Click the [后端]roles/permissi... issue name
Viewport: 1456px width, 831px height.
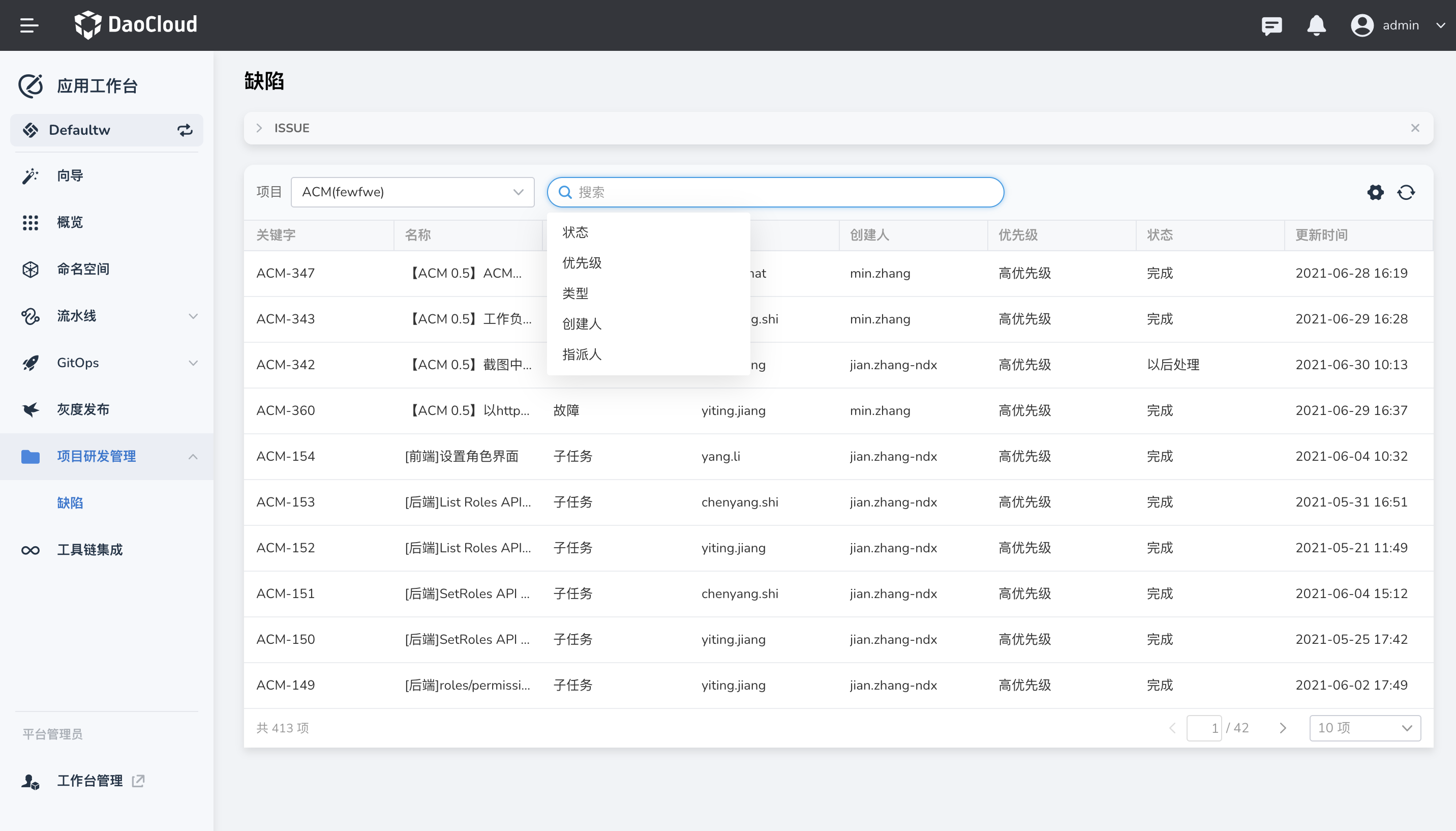(468, 686)
